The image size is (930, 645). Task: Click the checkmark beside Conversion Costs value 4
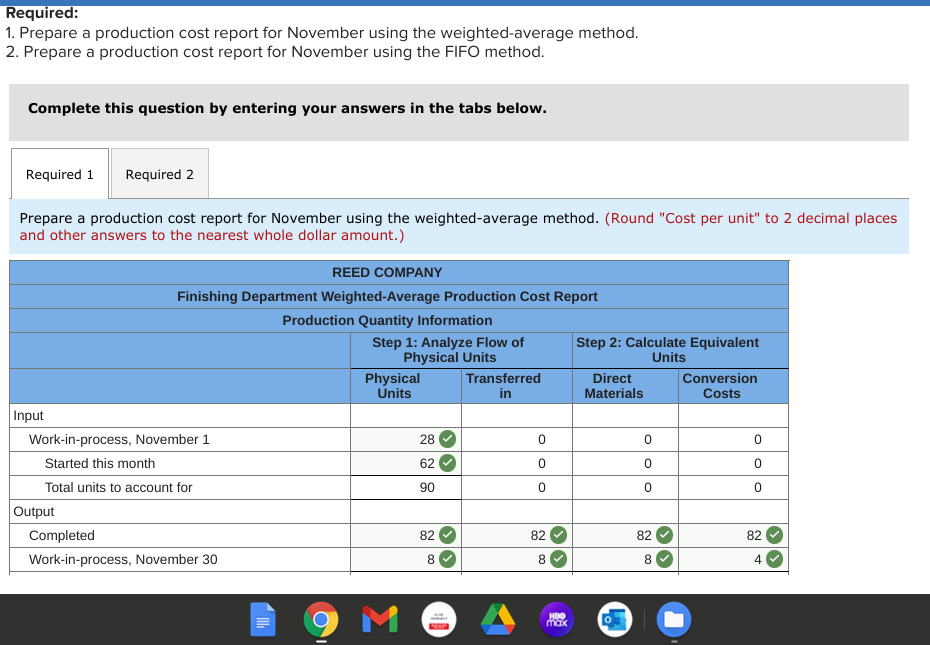coord(771,559)
